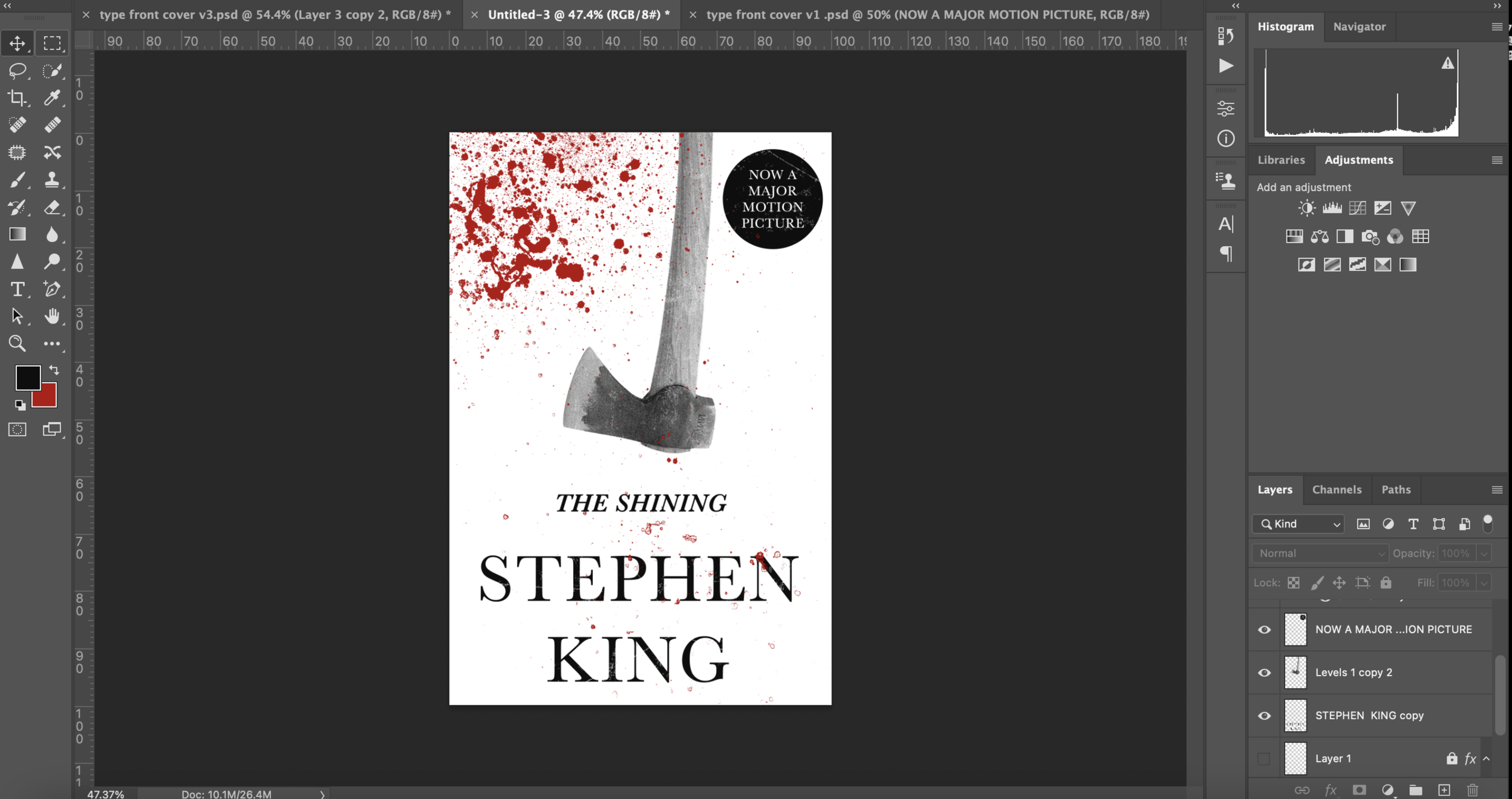Open the Normal blend mode dropdown
This screenshot has height=799, width=1512.
pyautogui.click(x=1321, y=553)
